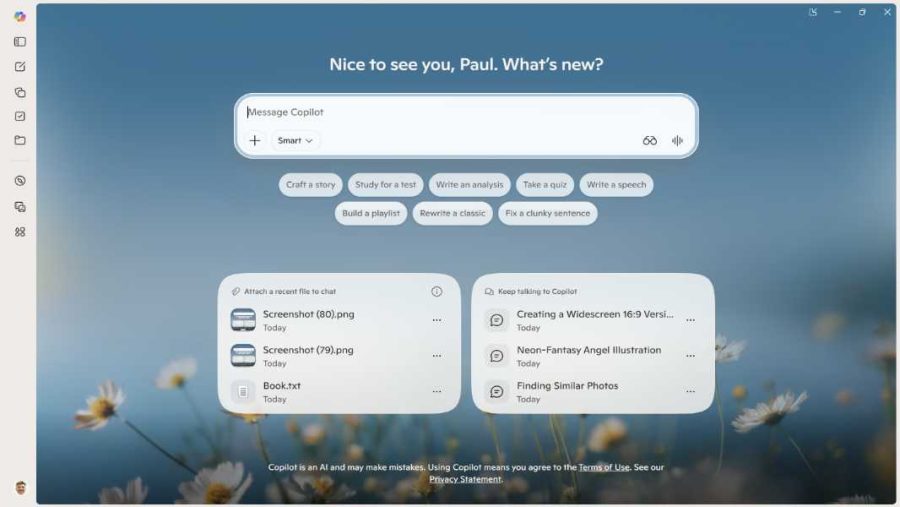
Task: Open the compass discover icon in sidebar
Action: pos(20,181)
